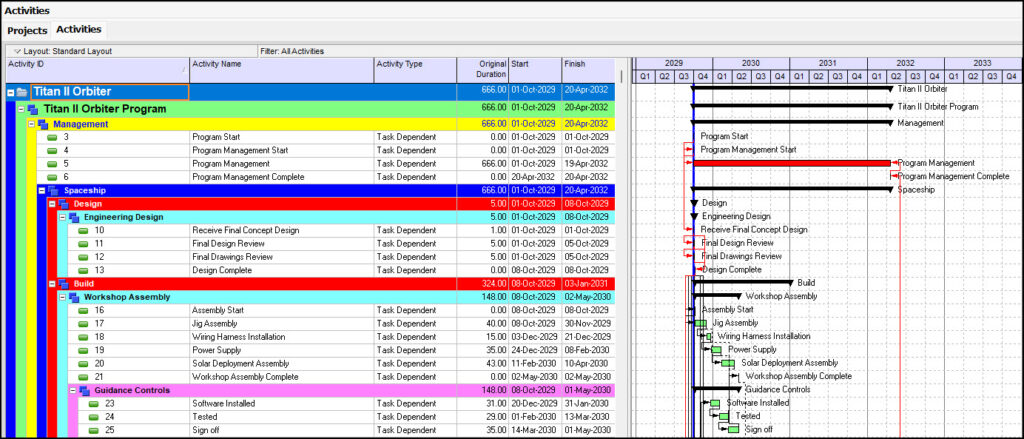Sort by the Finish column header
Image resolution: width=1024 pixels, height=439 pixels.
click(588, 70)
